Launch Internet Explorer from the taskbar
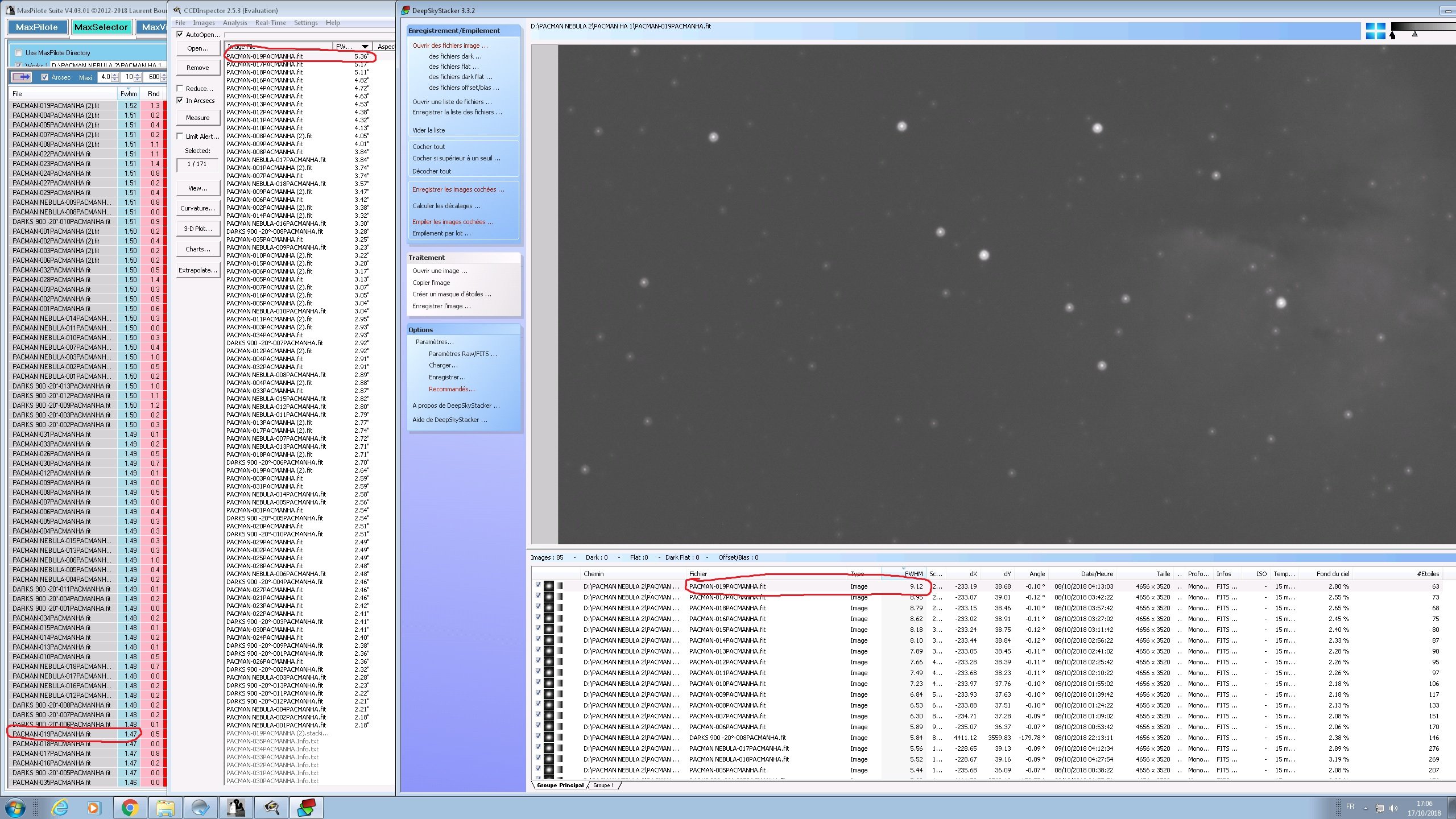 [x=59, y=808]
